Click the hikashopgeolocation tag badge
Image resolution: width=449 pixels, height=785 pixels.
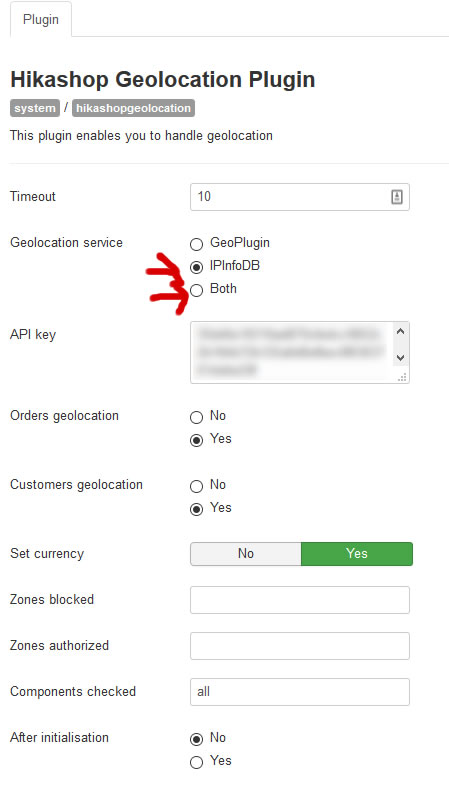(133, 108)
